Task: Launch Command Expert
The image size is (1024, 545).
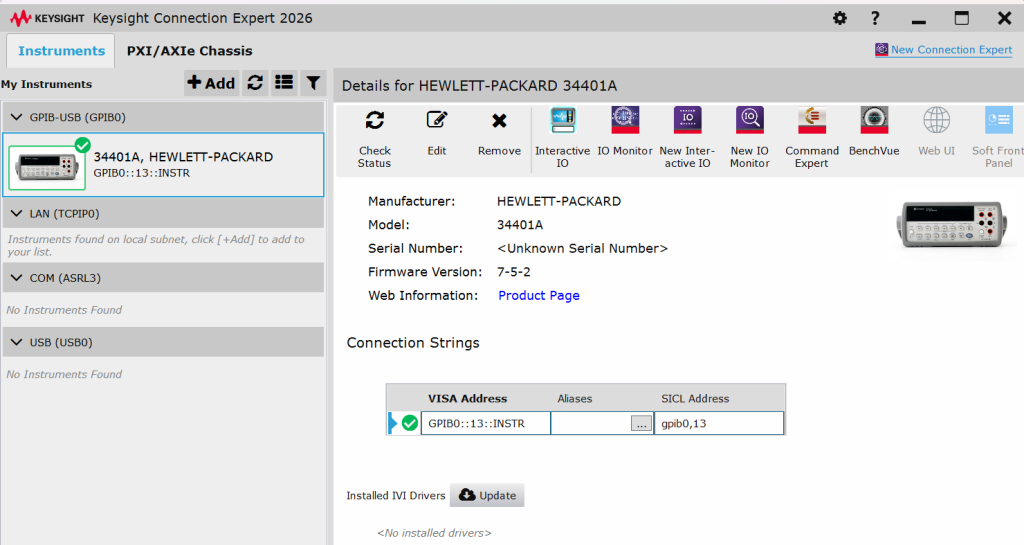Action: coord(812,138)
